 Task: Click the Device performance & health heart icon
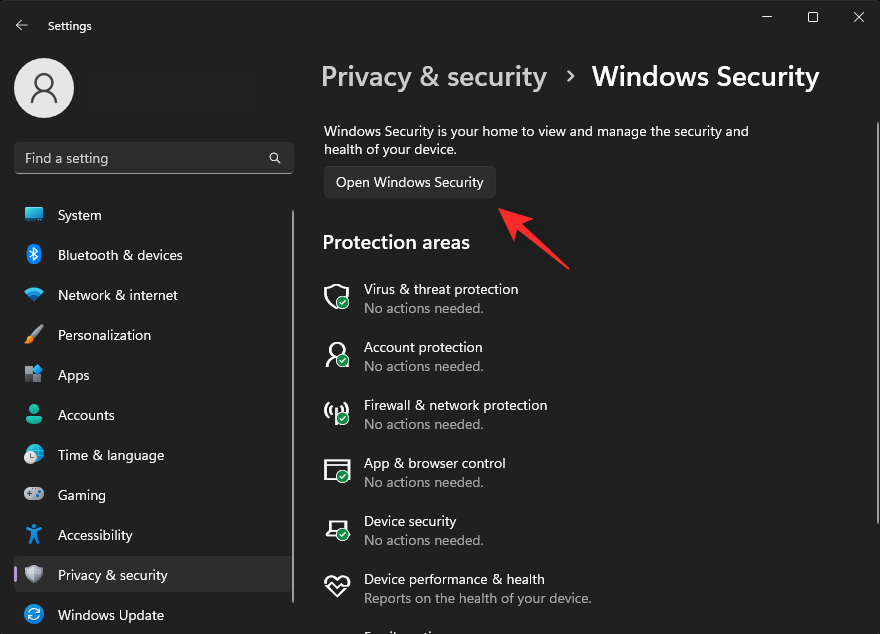tap(336, 587)
